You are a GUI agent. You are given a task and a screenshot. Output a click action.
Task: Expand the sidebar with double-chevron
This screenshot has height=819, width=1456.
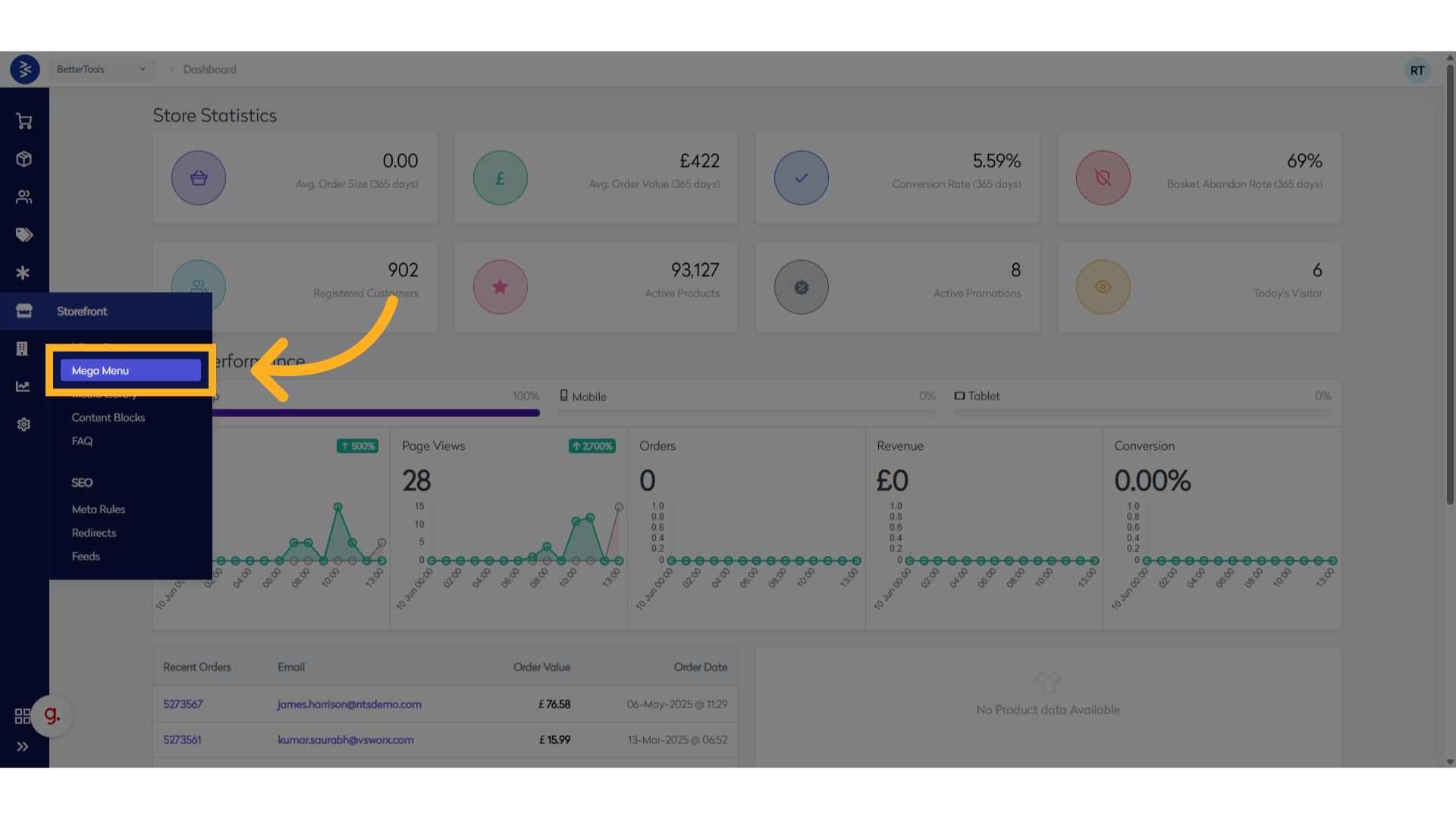point(23,747)
